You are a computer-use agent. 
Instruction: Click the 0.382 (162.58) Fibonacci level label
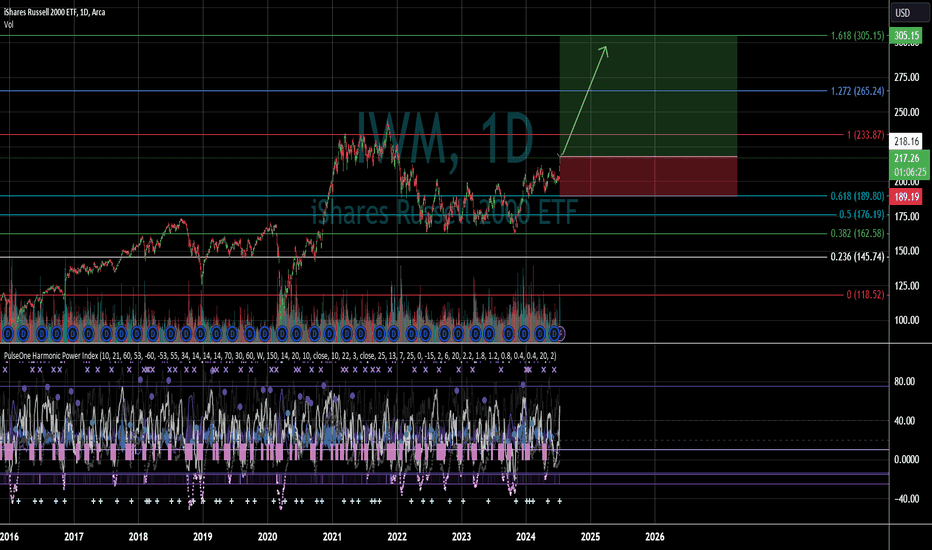(x=858, y=234)
